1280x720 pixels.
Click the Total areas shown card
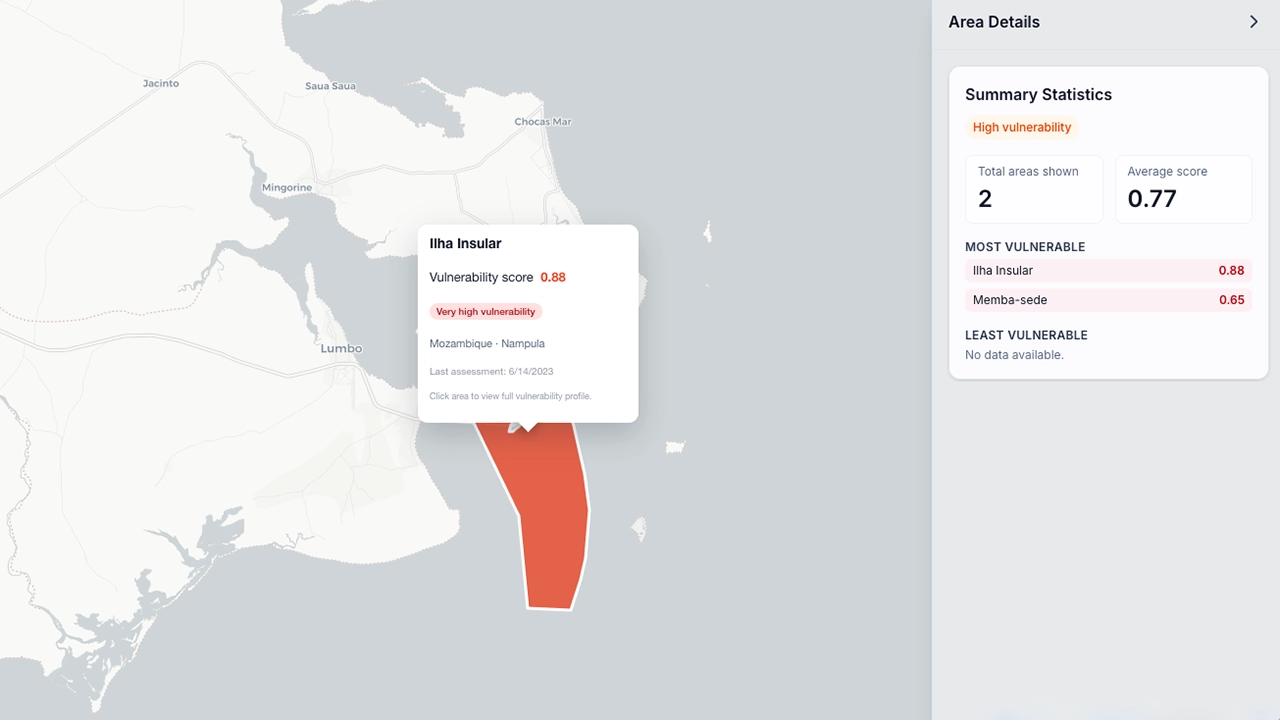point(1034,189)
